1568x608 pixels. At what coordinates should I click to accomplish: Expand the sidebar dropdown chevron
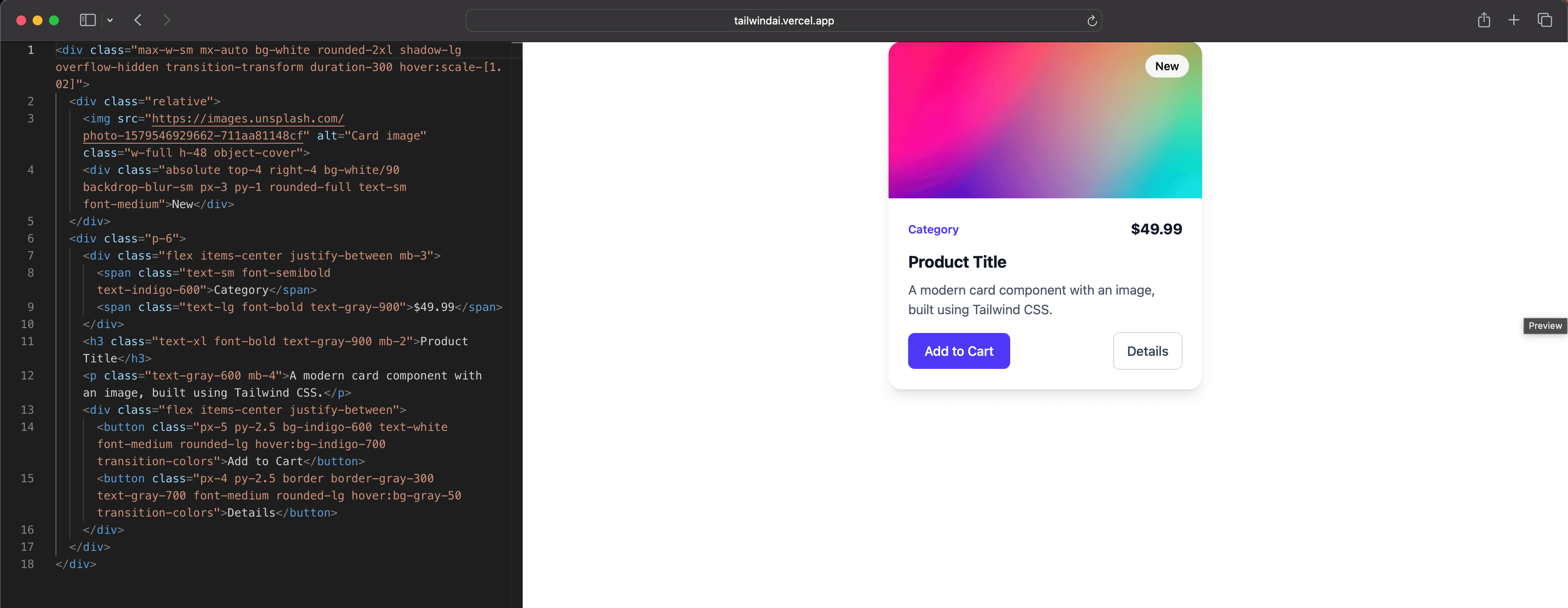click(109, 20)
